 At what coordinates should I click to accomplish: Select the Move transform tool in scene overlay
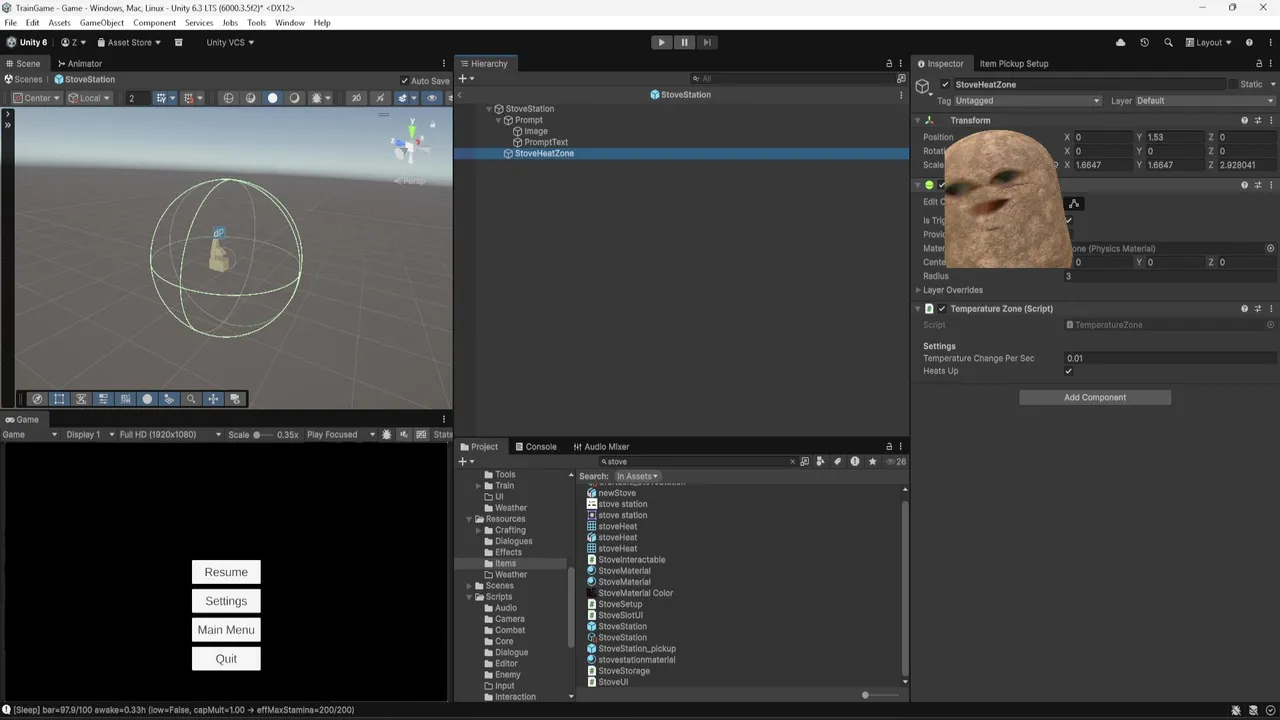tap(213, 399)
